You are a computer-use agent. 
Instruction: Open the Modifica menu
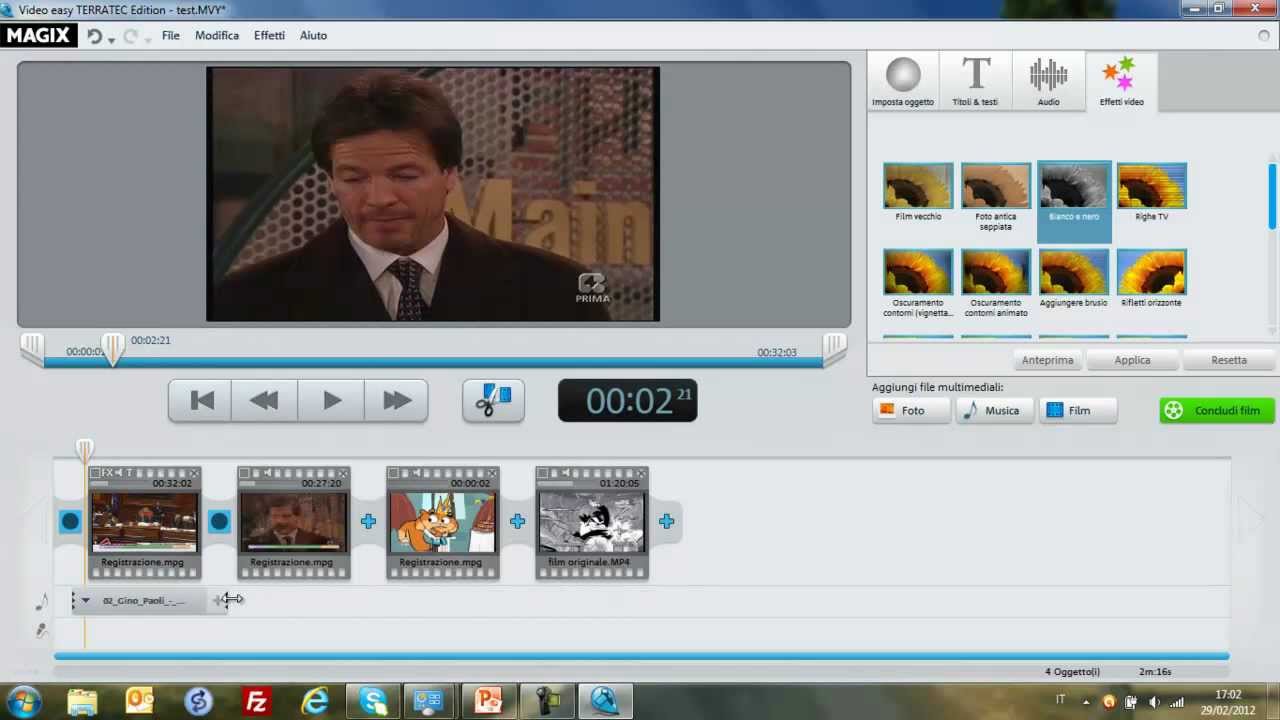point(217,35)
